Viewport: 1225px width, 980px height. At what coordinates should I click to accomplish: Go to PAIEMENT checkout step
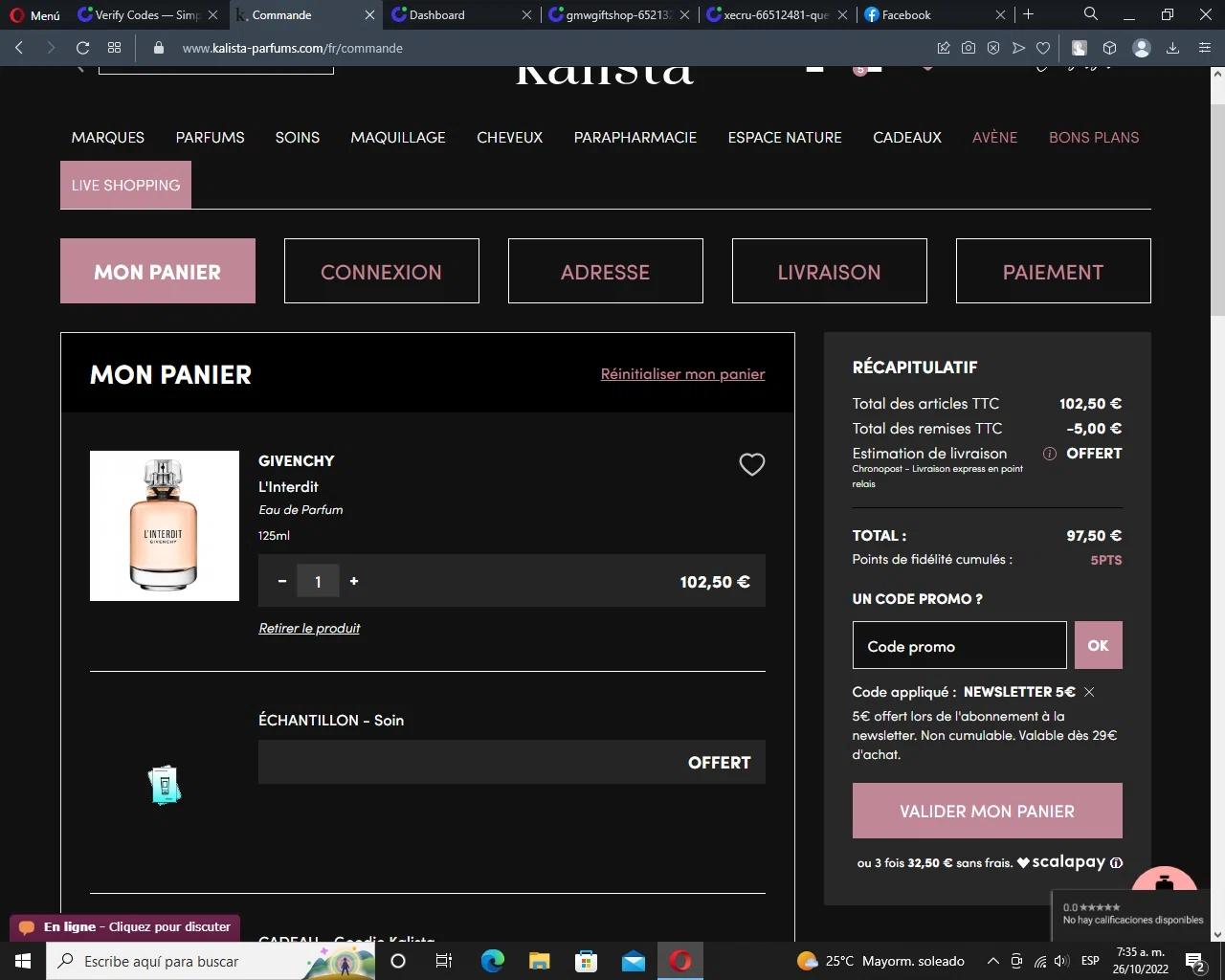pyautogui.click(x=1054, y=271)
